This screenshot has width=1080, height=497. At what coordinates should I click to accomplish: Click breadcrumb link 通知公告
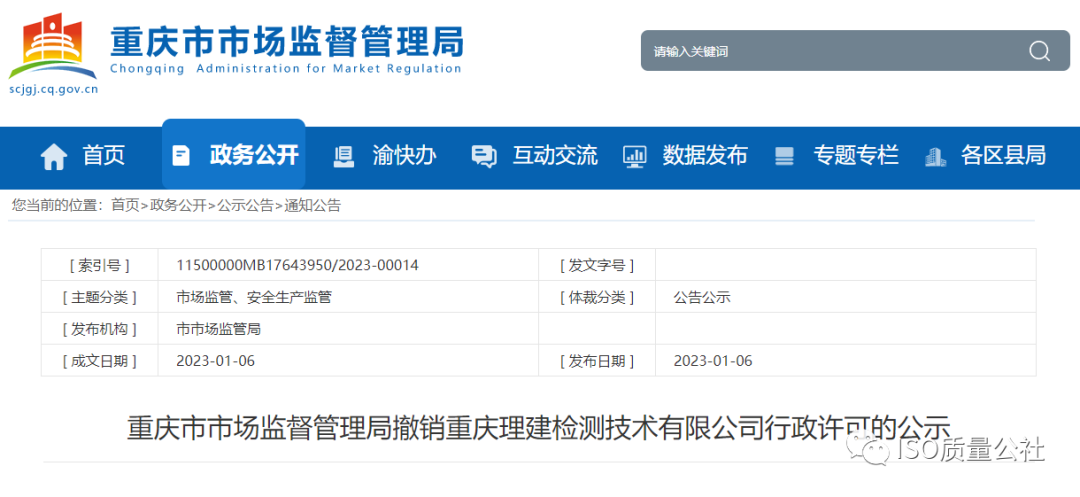pyautogui.click(x=313, y=205)
